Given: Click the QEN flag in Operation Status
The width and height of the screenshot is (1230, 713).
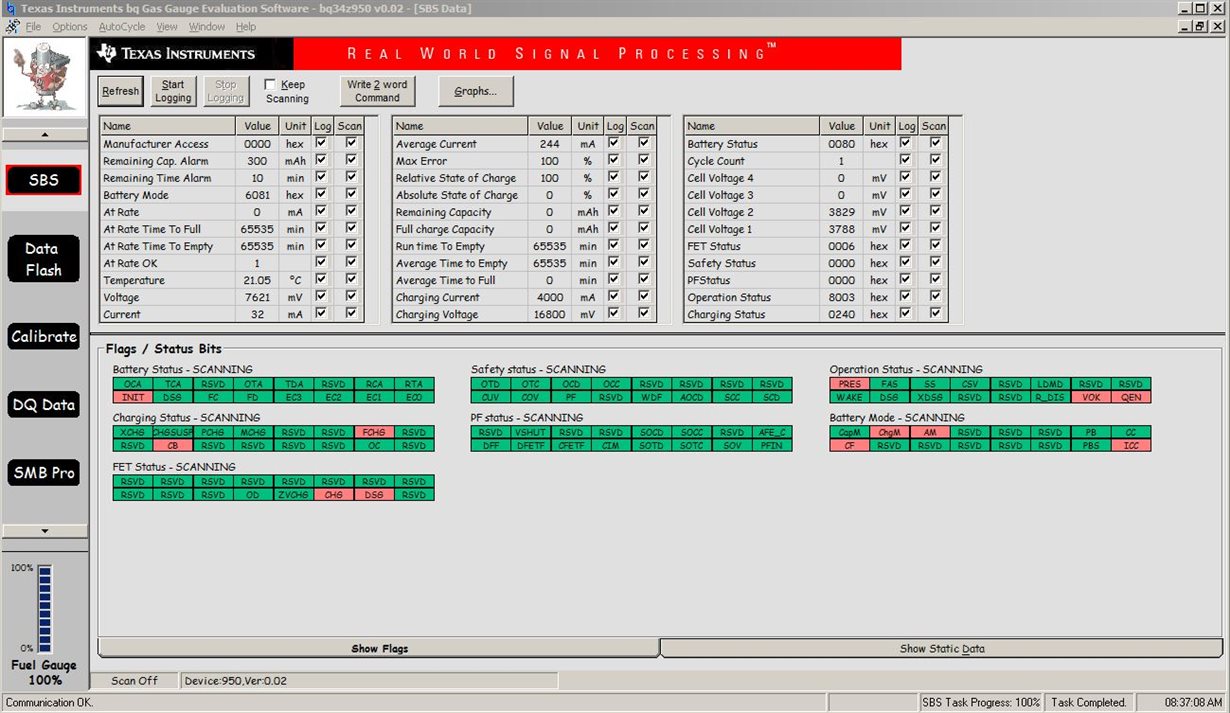Looking at the screenshot, I should point(1131,397).
